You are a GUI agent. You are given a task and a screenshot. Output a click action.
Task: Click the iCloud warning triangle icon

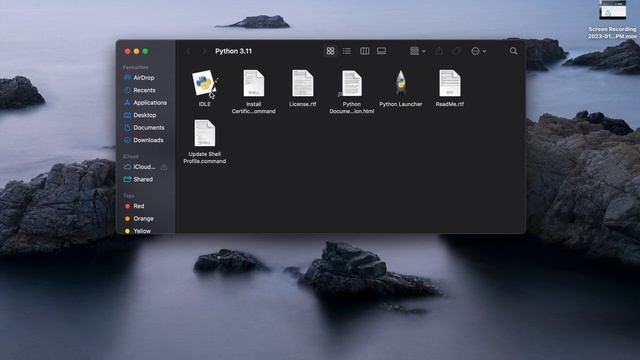(x=164, y=167)
